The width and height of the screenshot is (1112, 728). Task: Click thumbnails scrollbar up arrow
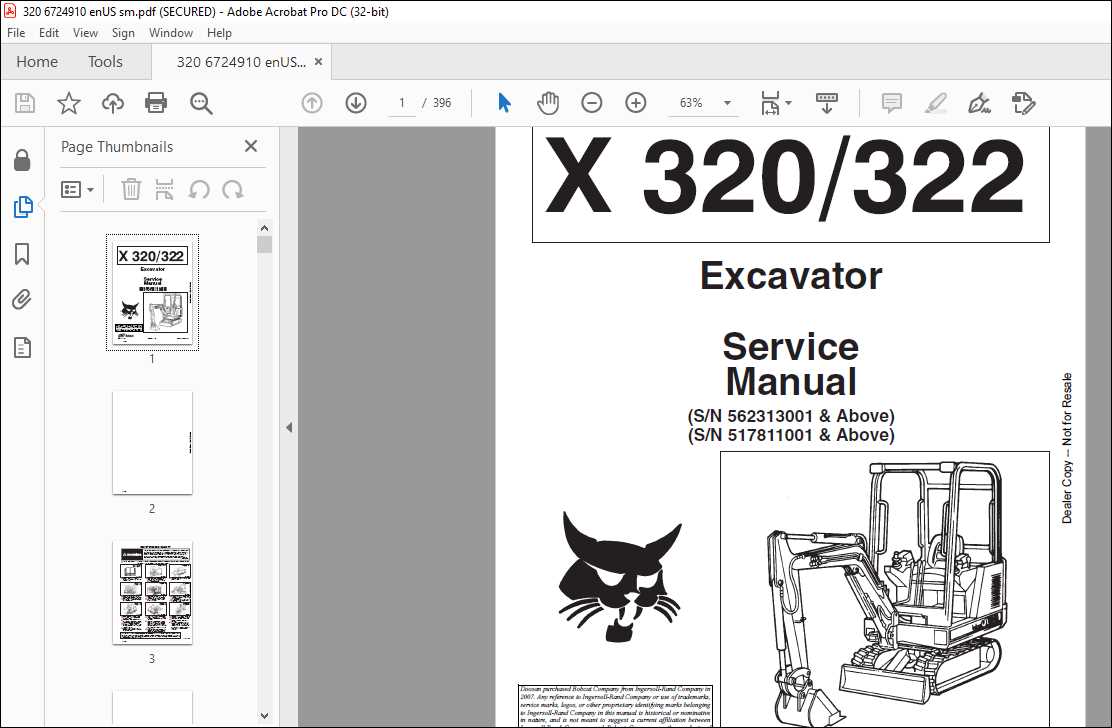(265, 228)
